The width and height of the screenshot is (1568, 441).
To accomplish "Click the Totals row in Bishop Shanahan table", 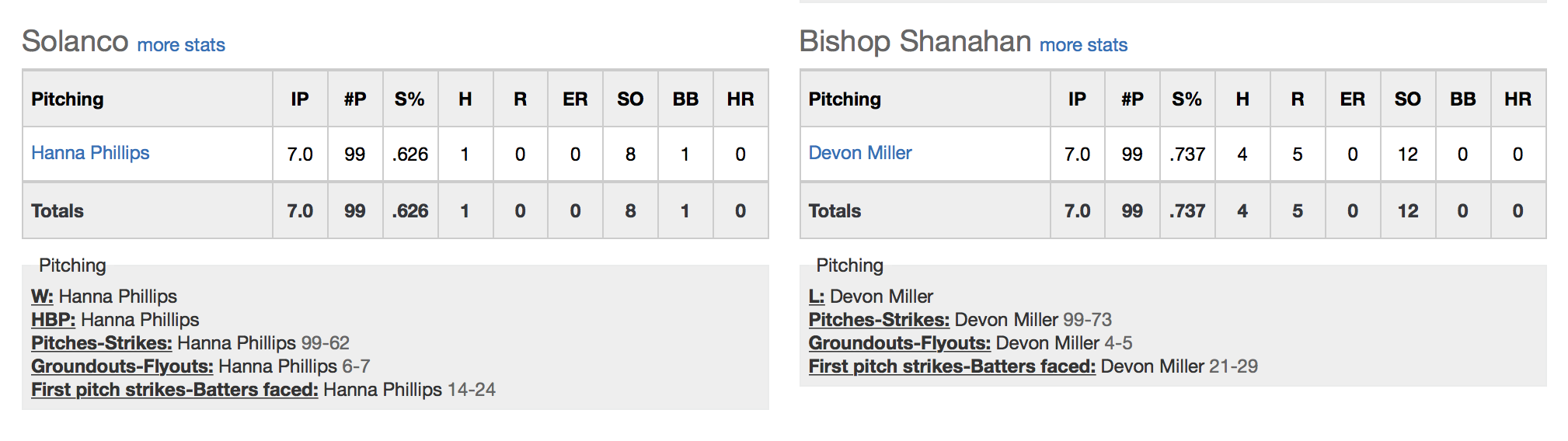I will [1173, 210].
